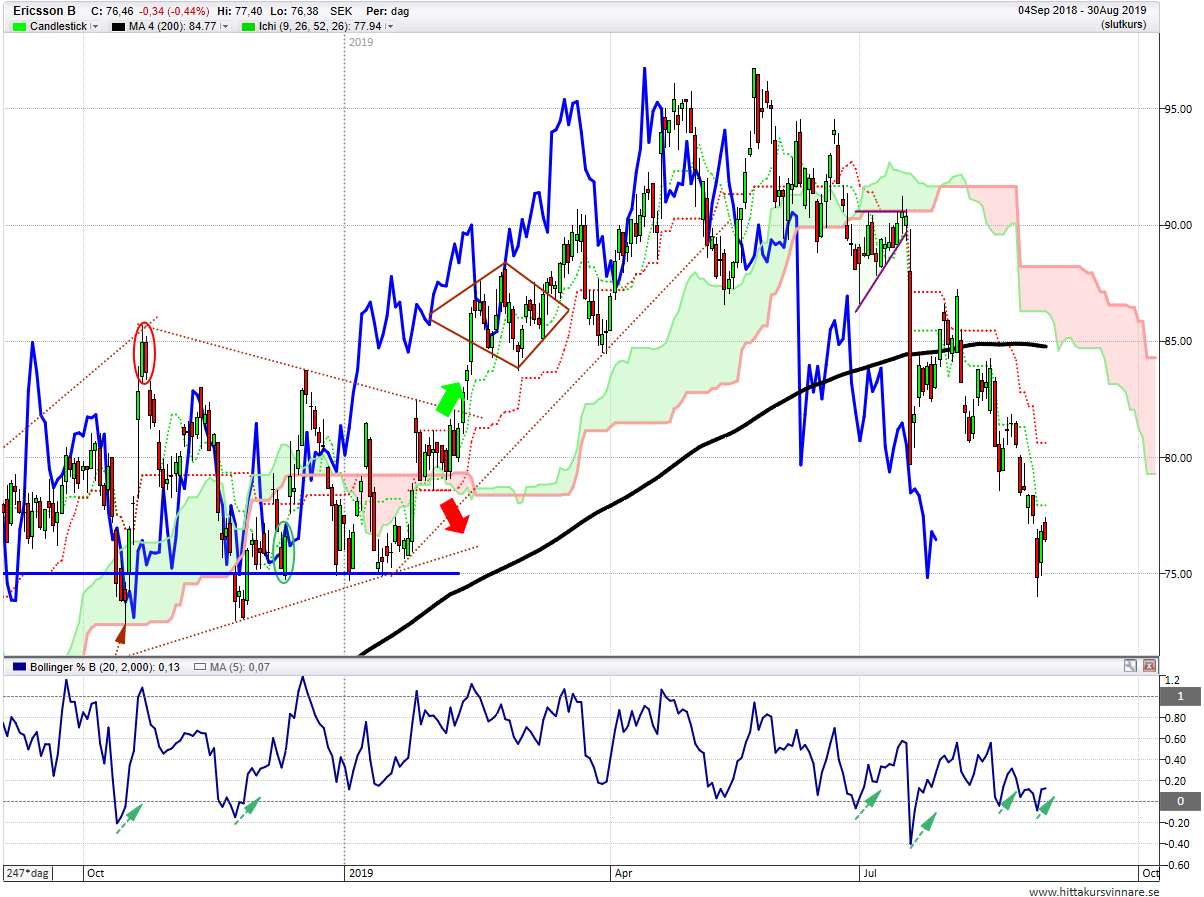Open the MA 4 (200) dropdown arrow

click(225, 26)
